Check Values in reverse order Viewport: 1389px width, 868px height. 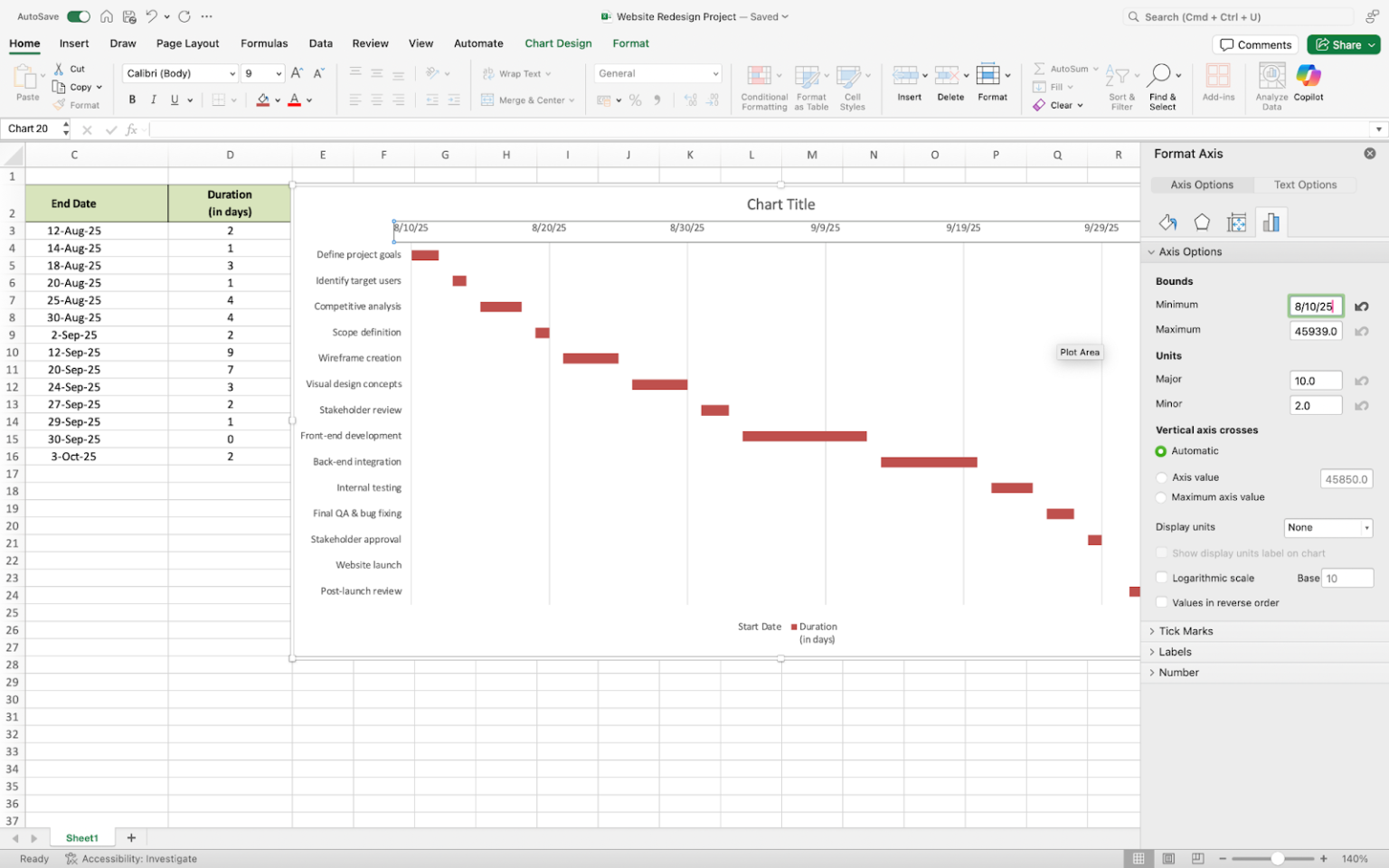tap(1161, 602)
